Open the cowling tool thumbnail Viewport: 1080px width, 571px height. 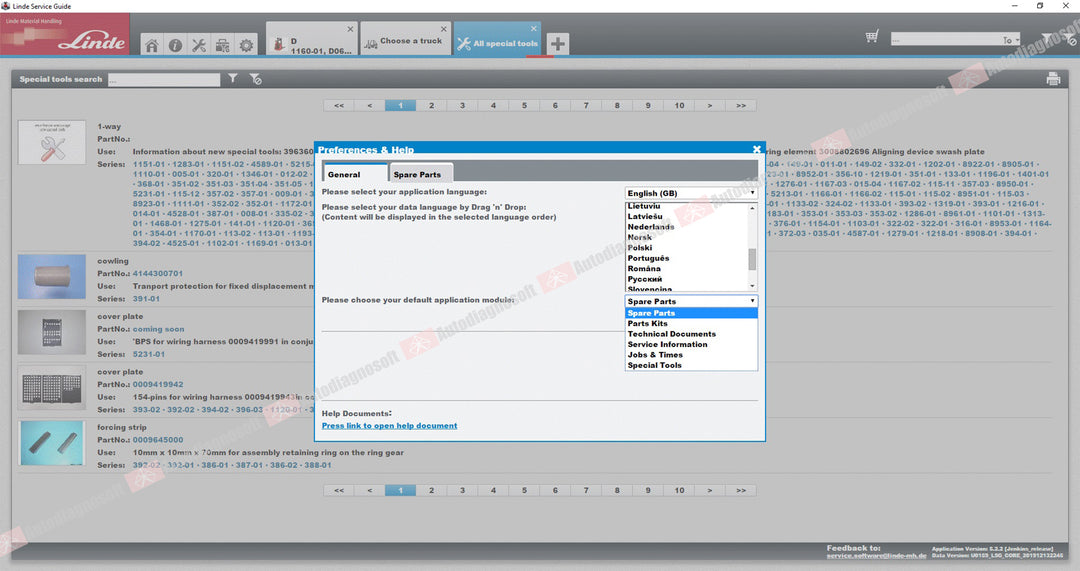(x=52, y=276)
